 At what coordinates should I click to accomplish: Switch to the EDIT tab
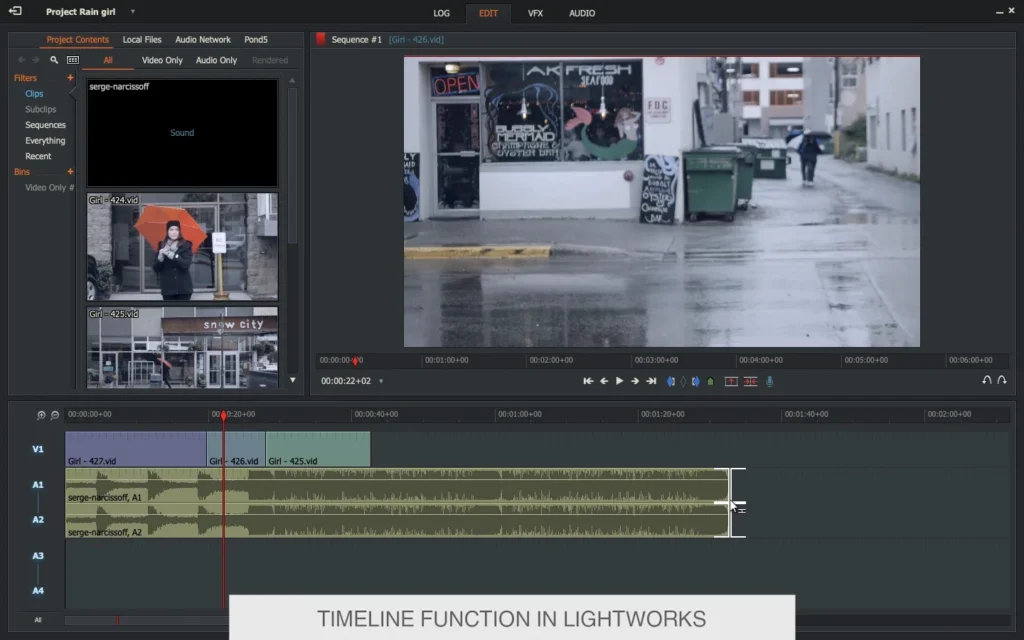pos(488,13)
